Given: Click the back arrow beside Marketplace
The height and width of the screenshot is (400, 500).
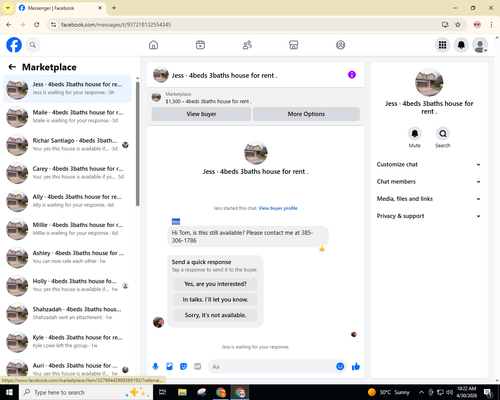Looking at the screenshot, I should (x=12, y=67).
